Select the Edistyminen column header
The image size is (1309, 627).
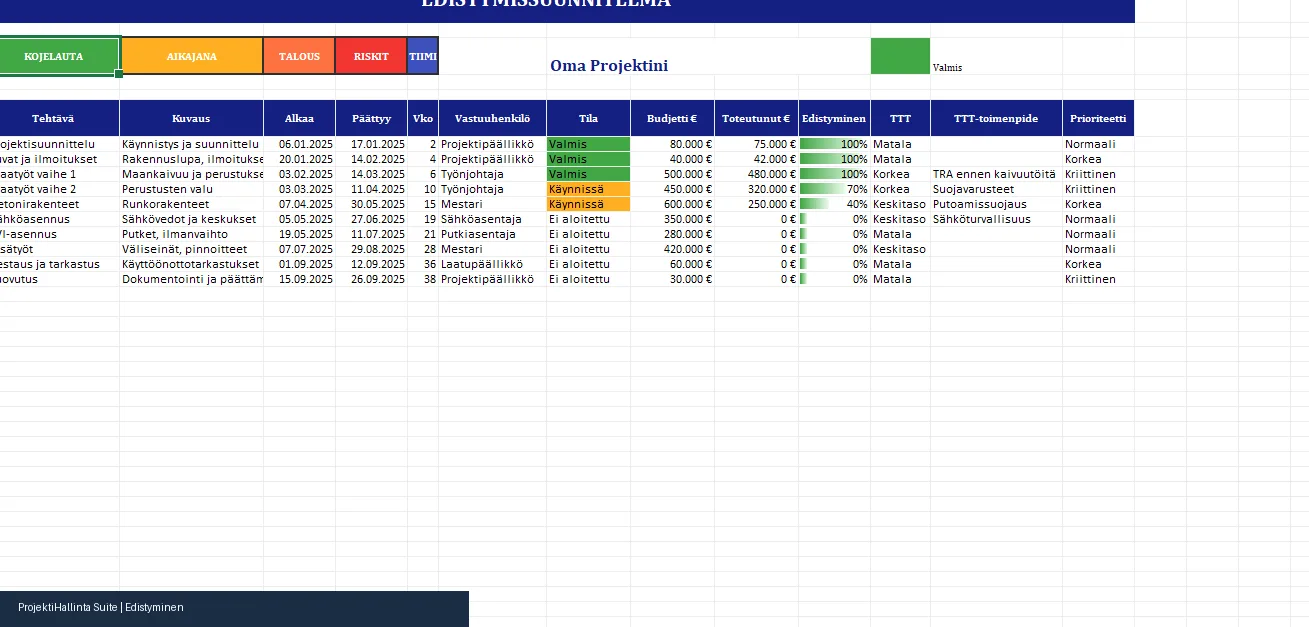(834, 118)
